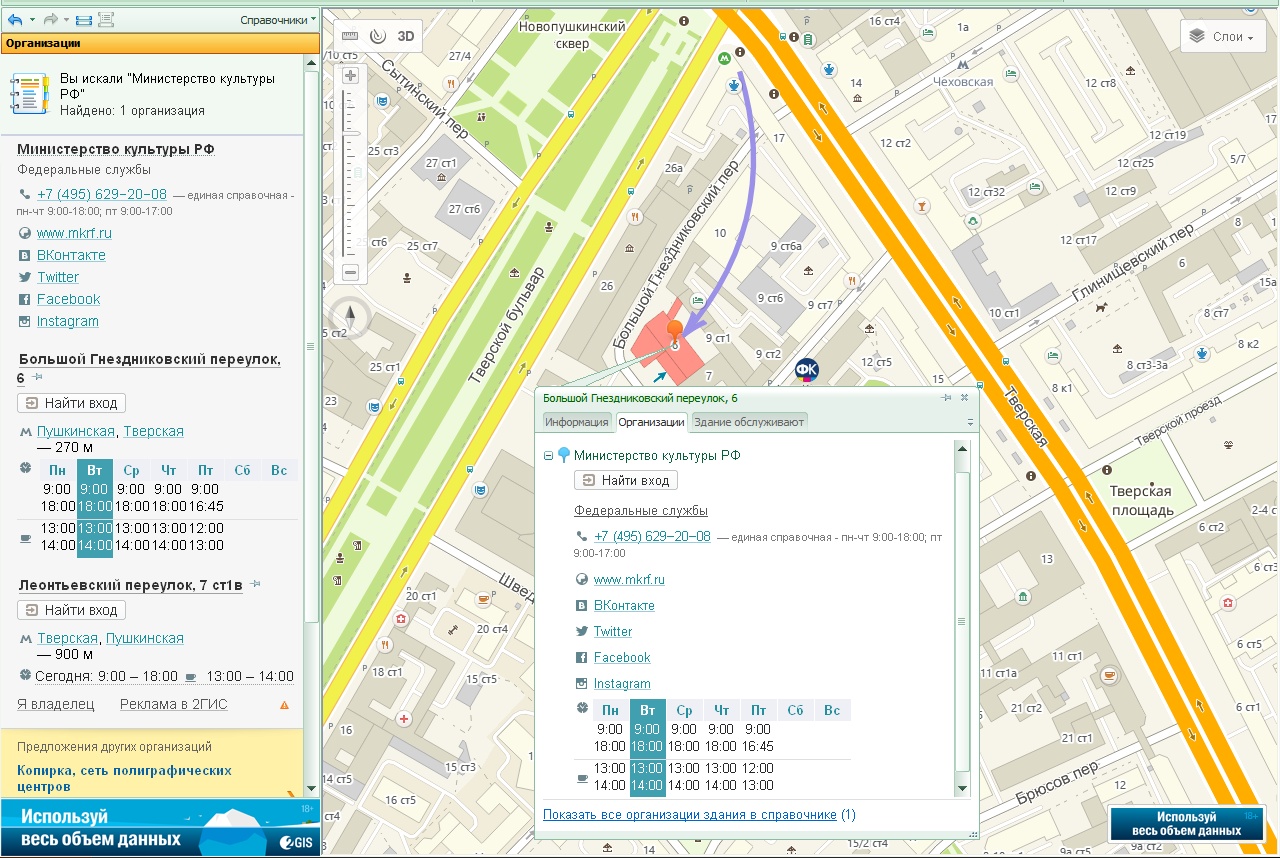Click pin icon next to Гнездниковский переулок, 6 in sidebar
Viewport: 1280px width, 858px height.
(37, 377)
